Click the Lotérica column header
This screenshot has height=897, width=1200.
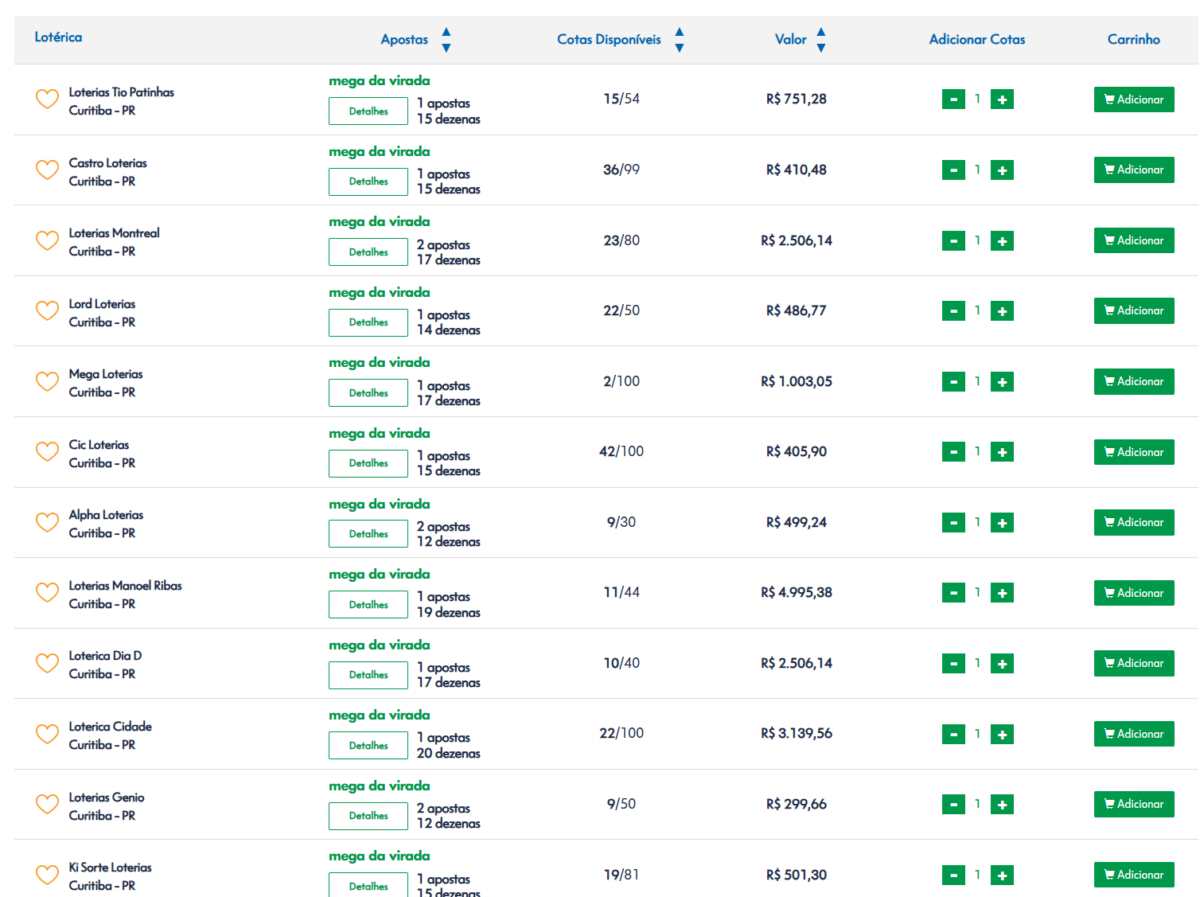pos(58,37)
